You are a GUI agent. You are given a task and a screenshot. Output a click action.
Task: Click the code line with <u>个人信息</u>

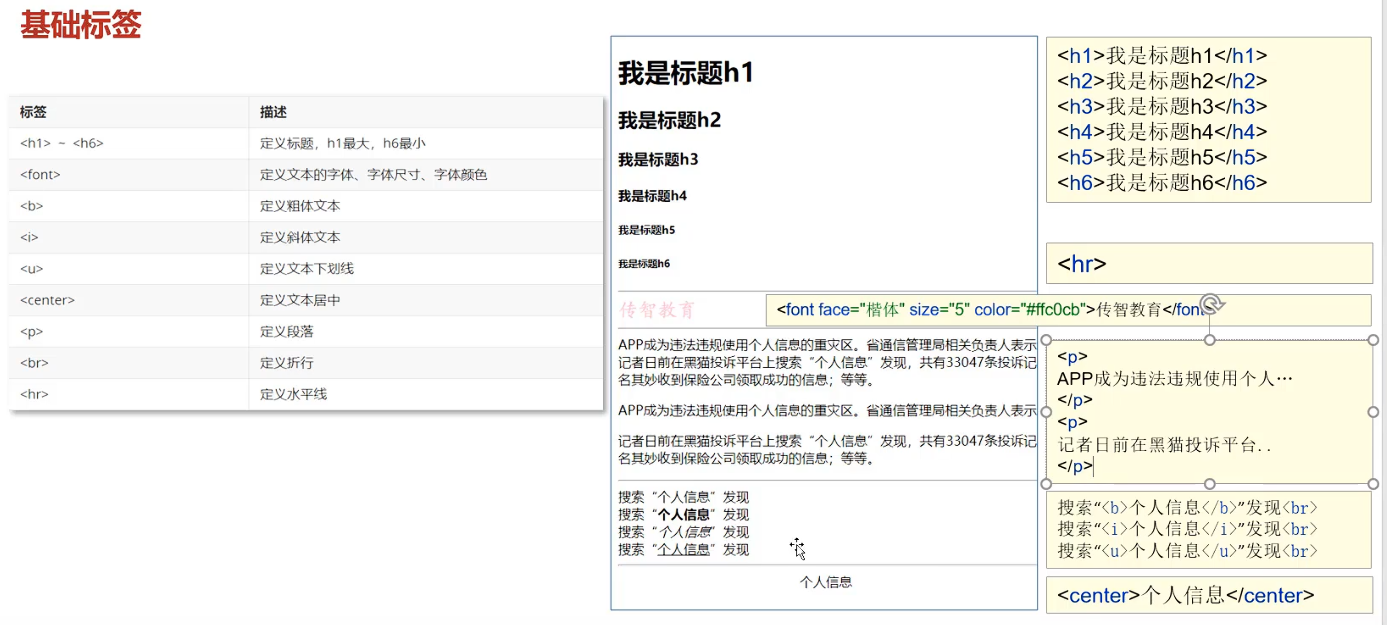1187,551
